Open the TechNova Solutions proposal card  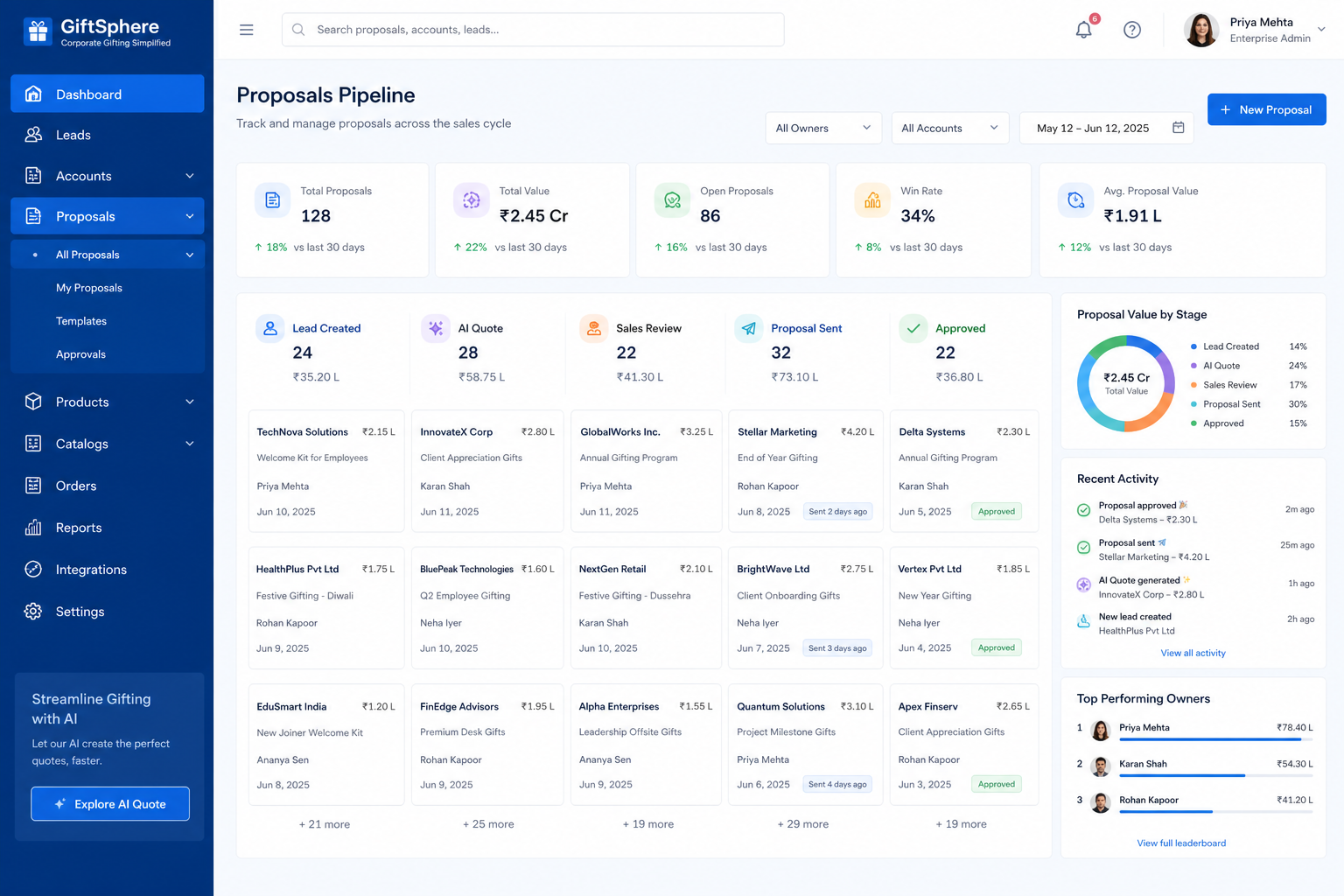[x=326, y=471]
